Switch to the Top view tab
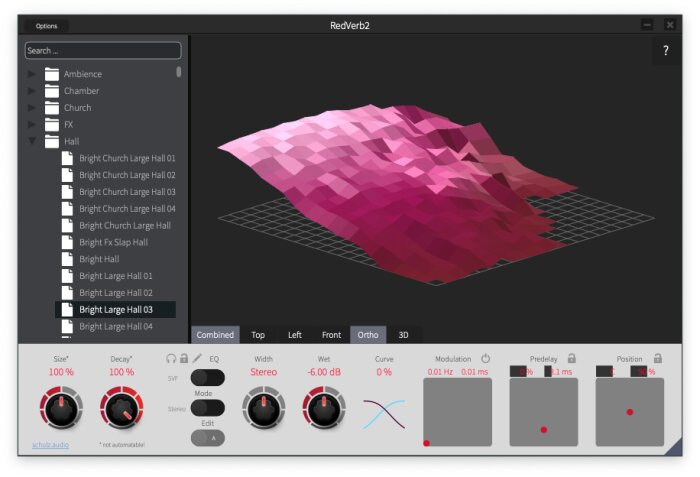Screen dimensions: 700x477 258,335
